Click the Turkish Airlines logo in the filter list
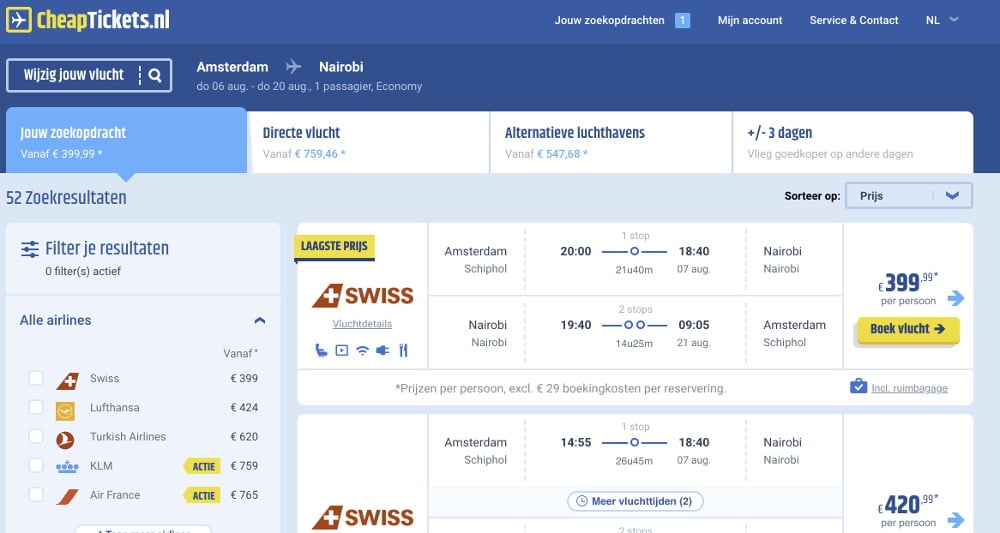The width and height of the screenshot is (1000, 533). coord(65,439)
